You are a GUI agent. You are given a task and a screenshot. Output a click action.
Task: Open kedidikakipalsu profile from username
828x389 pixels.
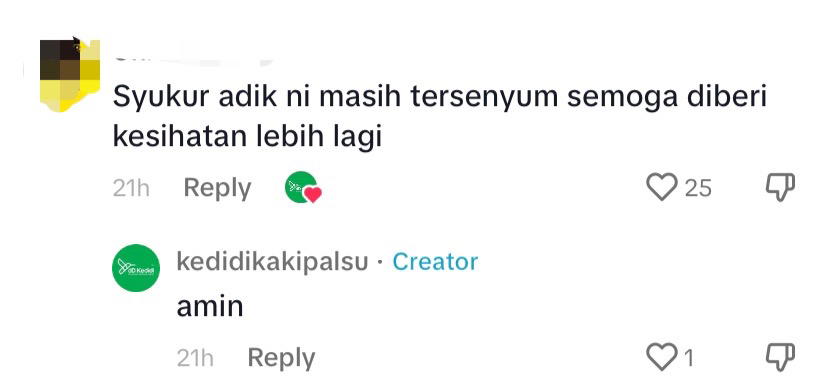coord(272,262)
